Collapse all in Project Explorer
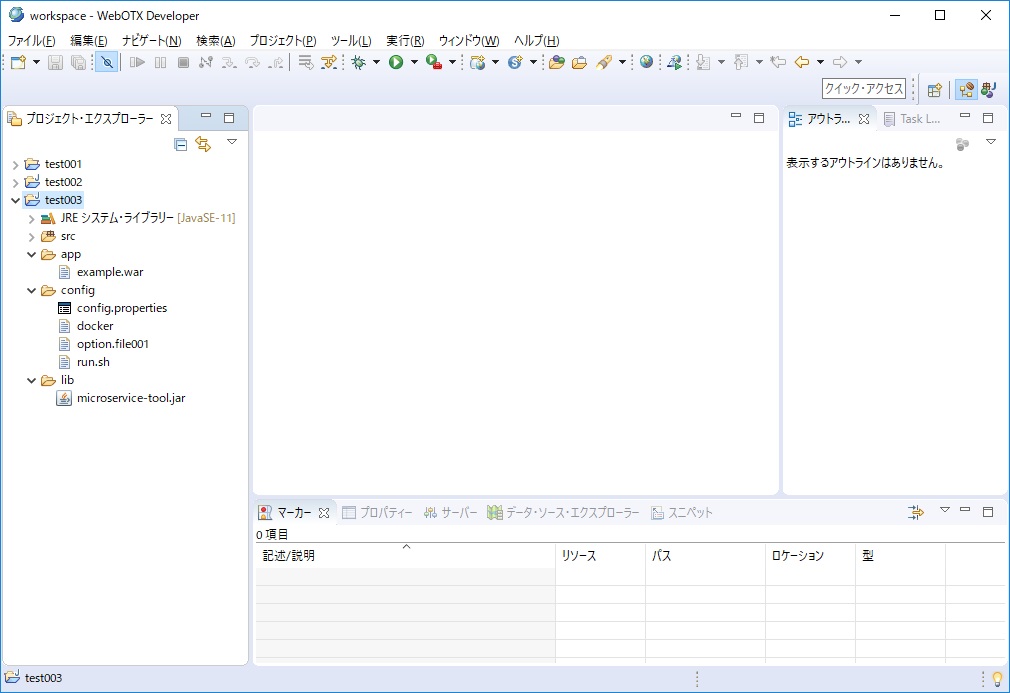The height and width of the screenshot is (693, 1010). (181, 144)
